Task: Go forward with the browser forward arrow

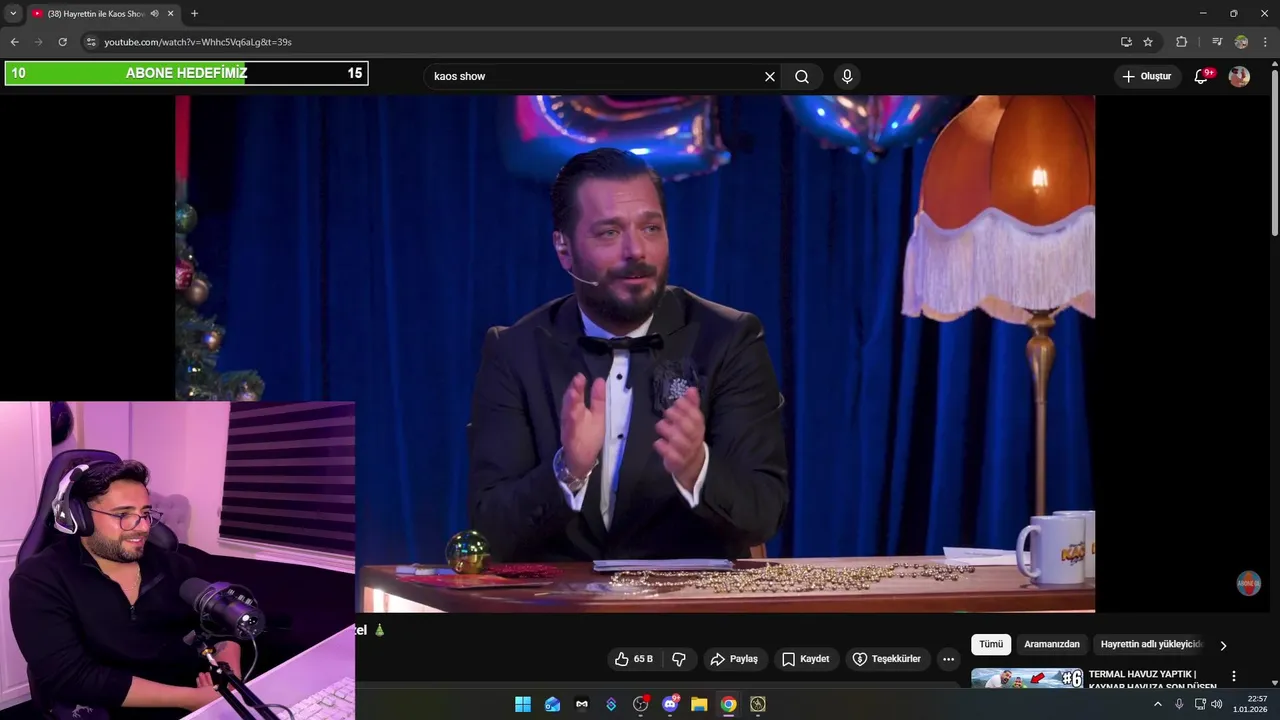Action: pyautogui.click(x=38, y=42)
